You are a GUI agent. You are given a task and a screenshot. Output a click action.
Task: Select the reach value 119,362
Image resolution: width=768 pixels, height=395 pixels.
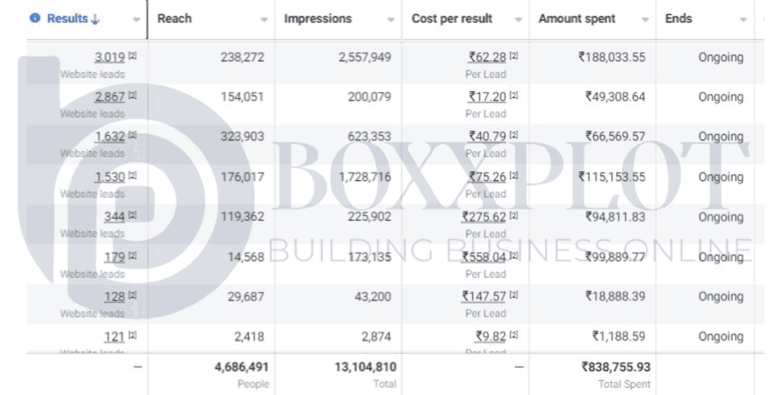(242, 217)
